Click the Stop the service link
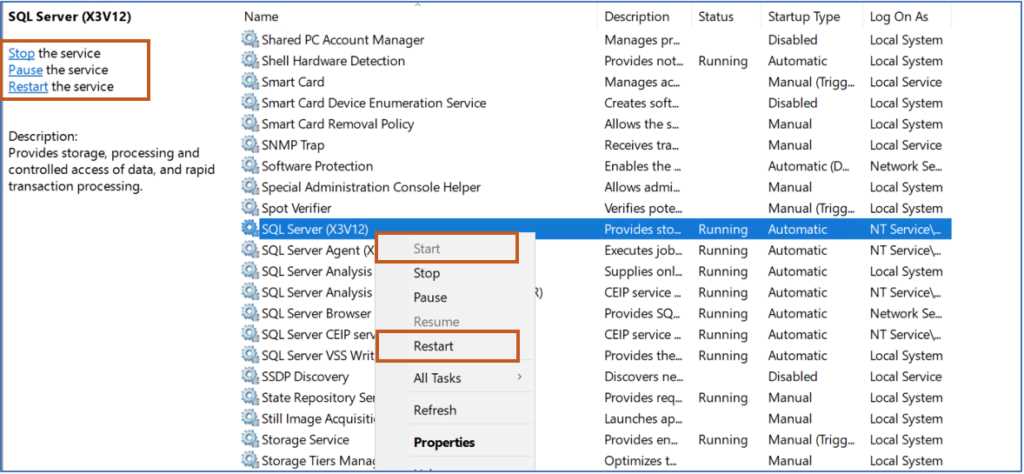The image size is (1024, 474). tap(21, 53)
